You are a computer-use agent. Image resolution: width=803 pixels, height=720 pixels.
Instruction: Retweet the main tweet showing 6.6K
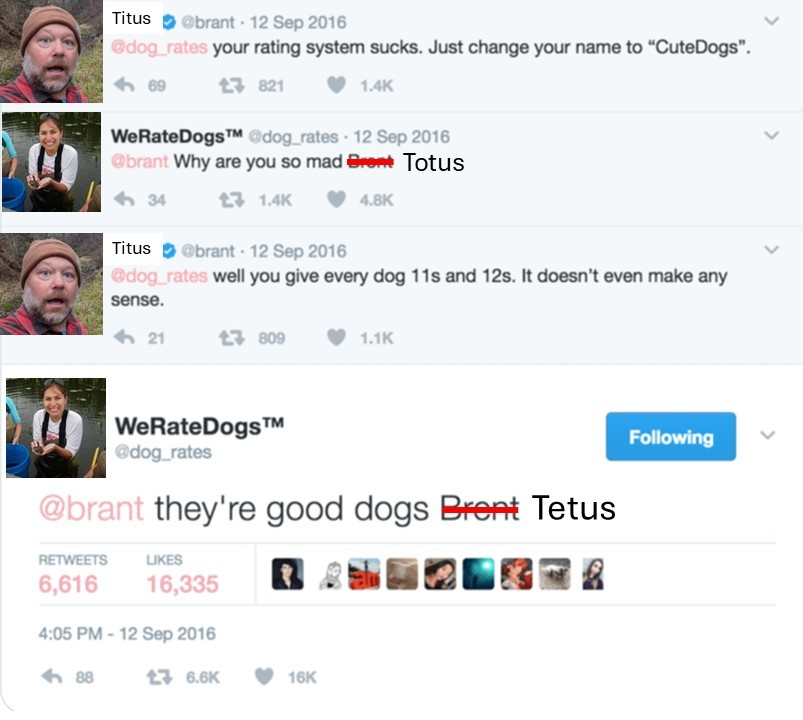[159, 677]
